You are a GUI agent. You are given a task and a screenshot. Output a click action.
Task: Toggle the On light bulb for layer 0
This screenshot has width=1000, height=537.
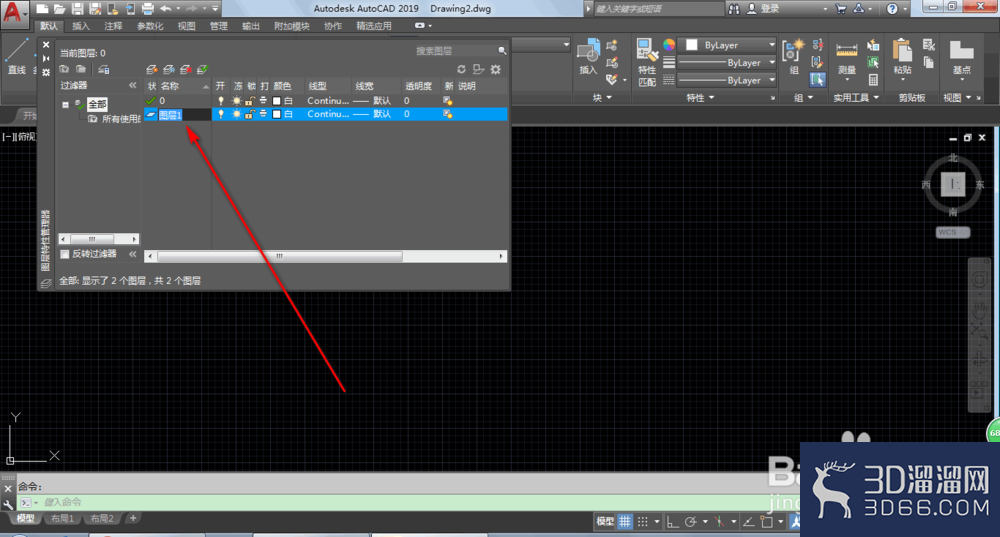pos(221,101)
